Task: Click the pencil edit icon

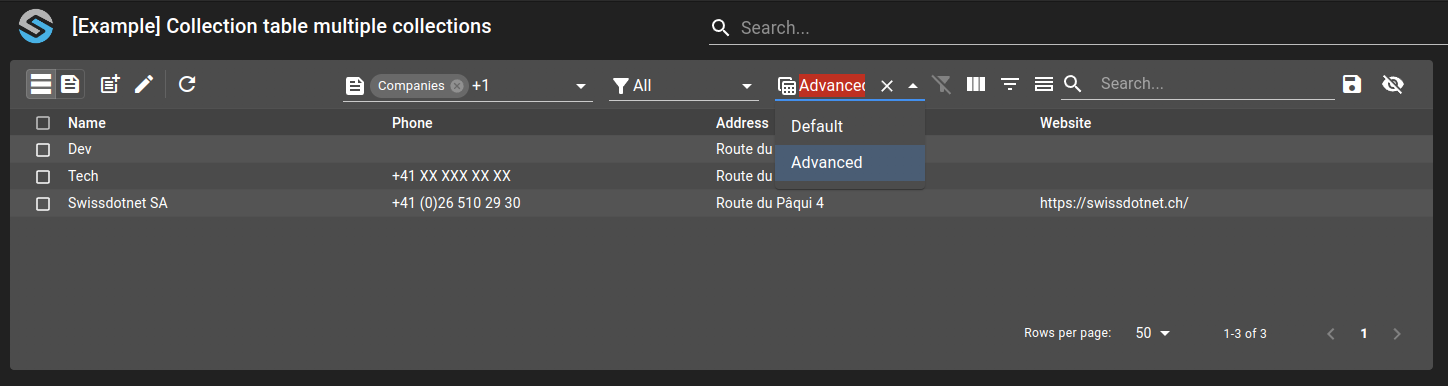Action: click(x=144, y=84)
